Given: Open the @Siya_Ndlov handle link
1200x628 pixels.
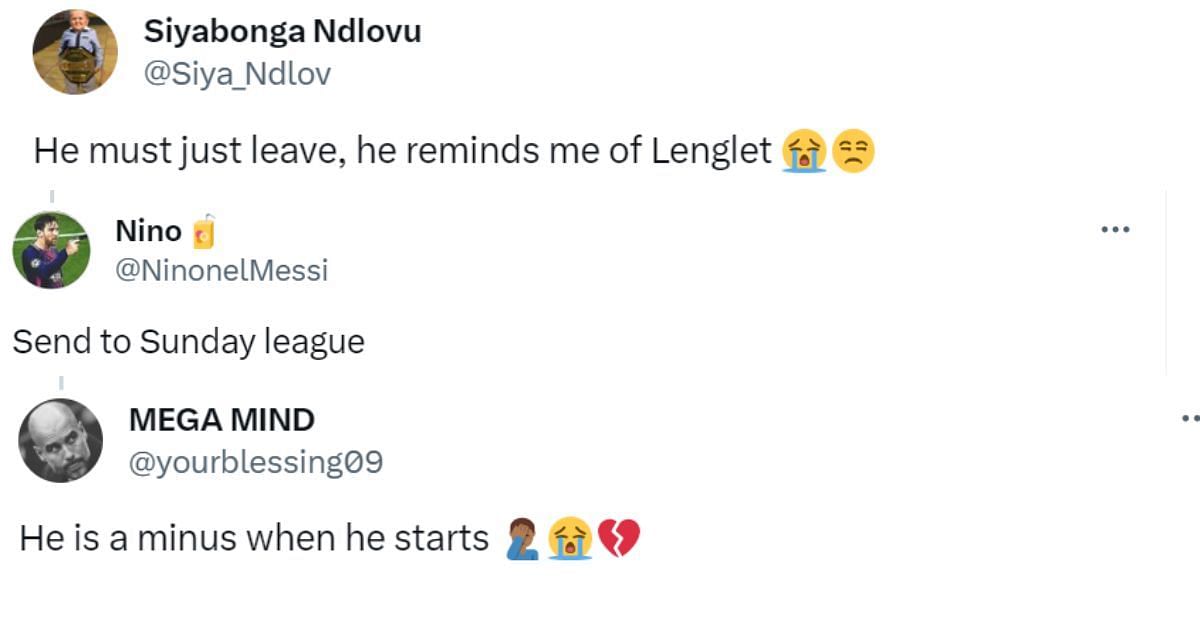Looking at the screenshot, I should [237, 74].
